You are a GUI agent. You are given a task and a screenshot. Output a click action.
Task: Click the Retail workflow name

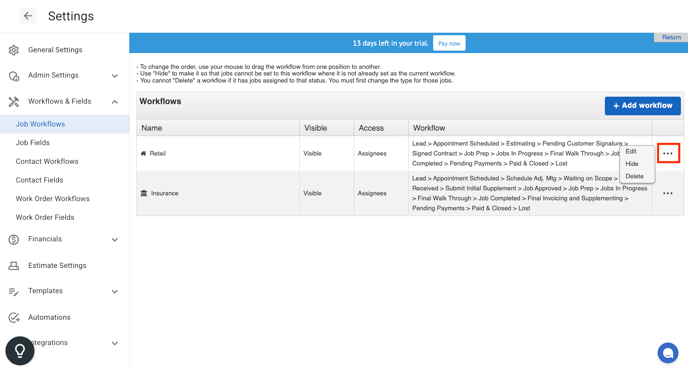158,154
